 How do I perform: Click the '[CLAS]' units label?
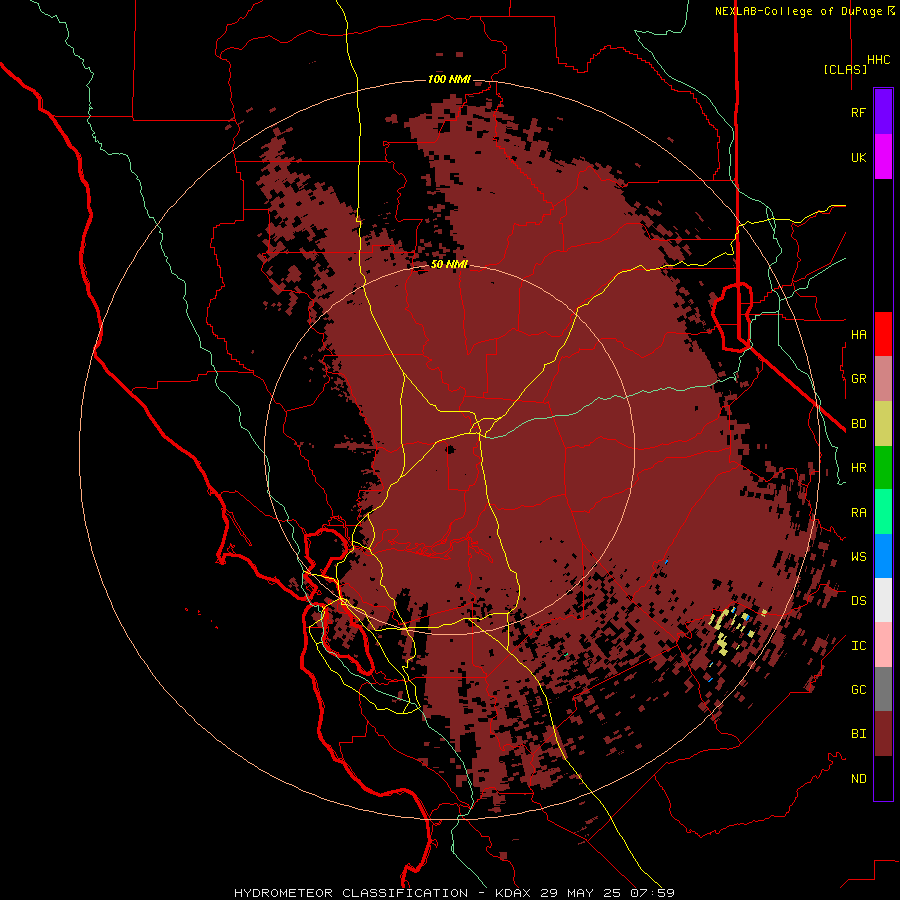pos(845,69)
